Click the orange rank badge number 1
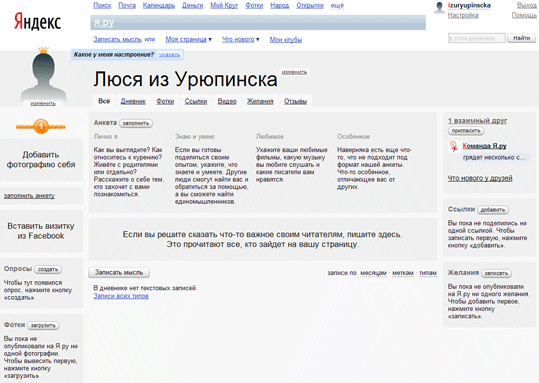Image resolution: width=539 pixels, height=383 pixels. [x=41, y=127]
